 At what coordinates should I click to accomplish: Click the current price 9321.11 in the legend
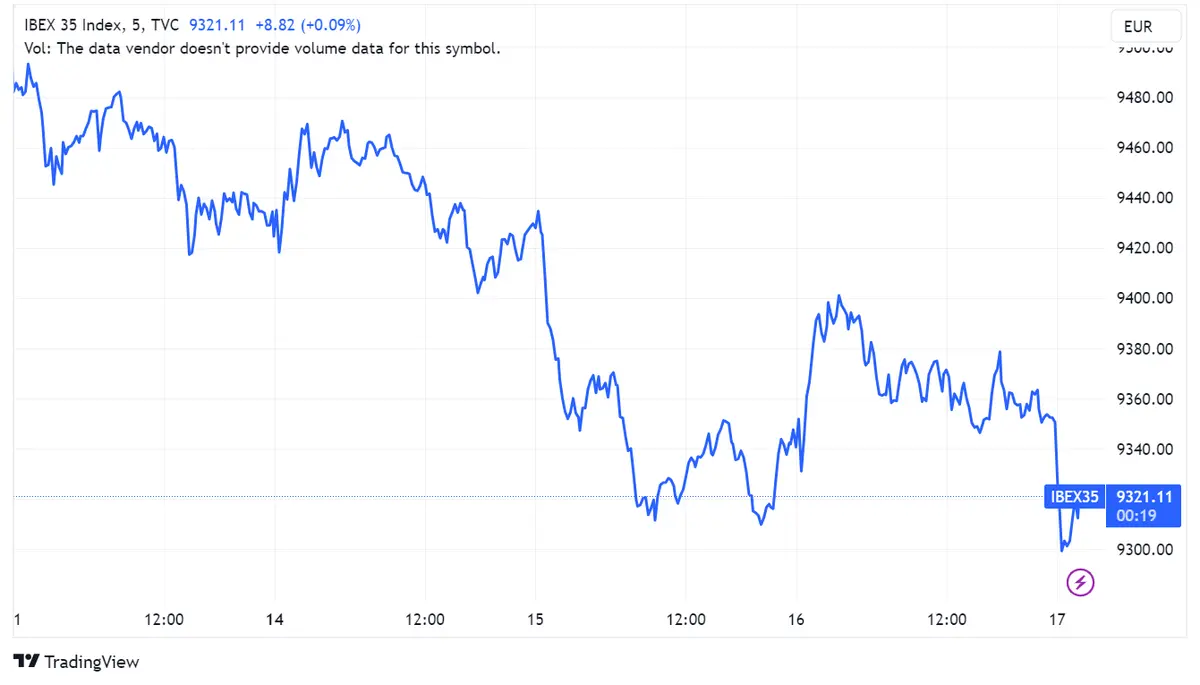[217, 25]
